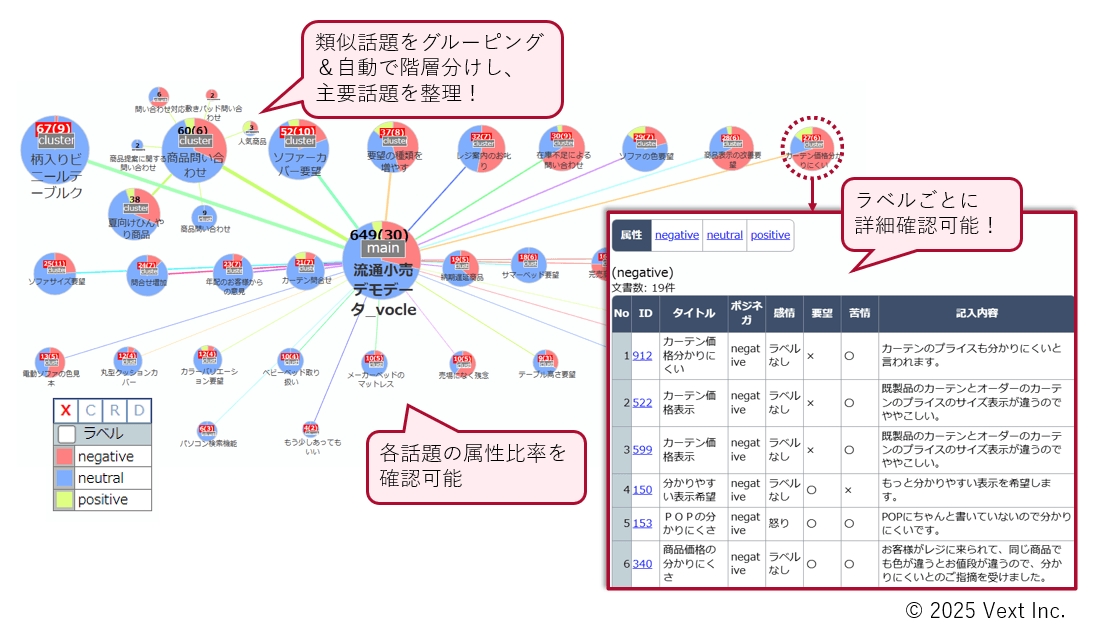This screenshot has width=1100, height=628.
Task: Switch to the neutral attribute tab
Action: click(724, 235)
